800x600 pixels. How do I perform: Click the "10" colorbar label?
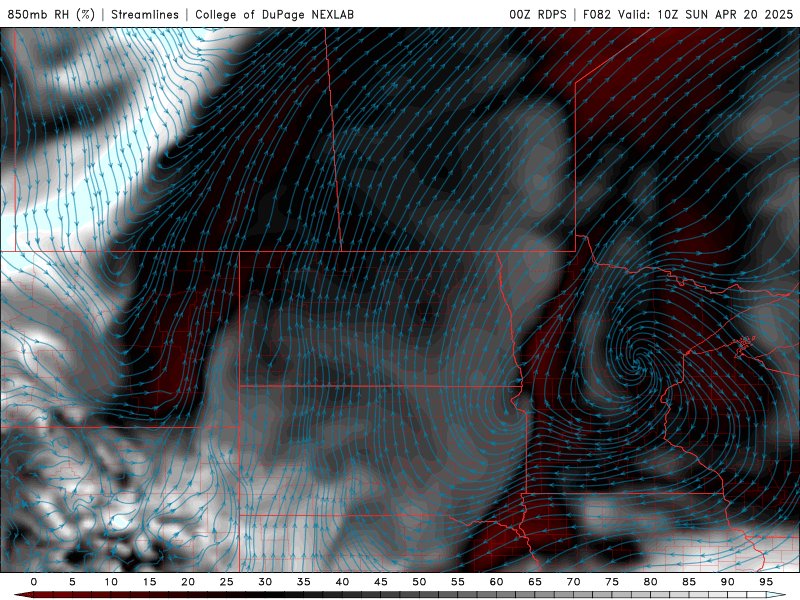(x=111, y=582)
